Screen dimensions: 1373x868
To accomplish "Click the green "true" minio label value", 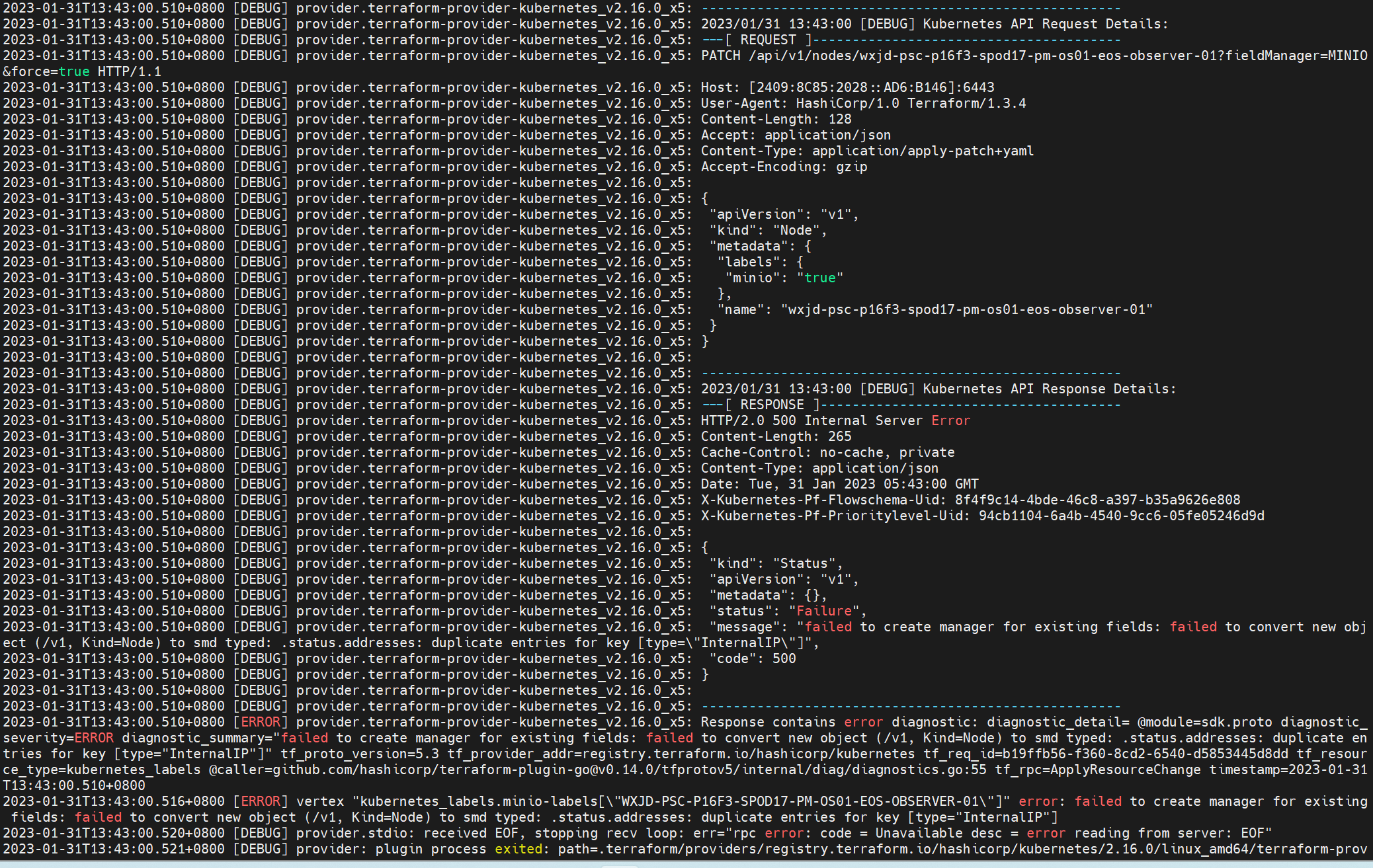I will click(819, 278).
